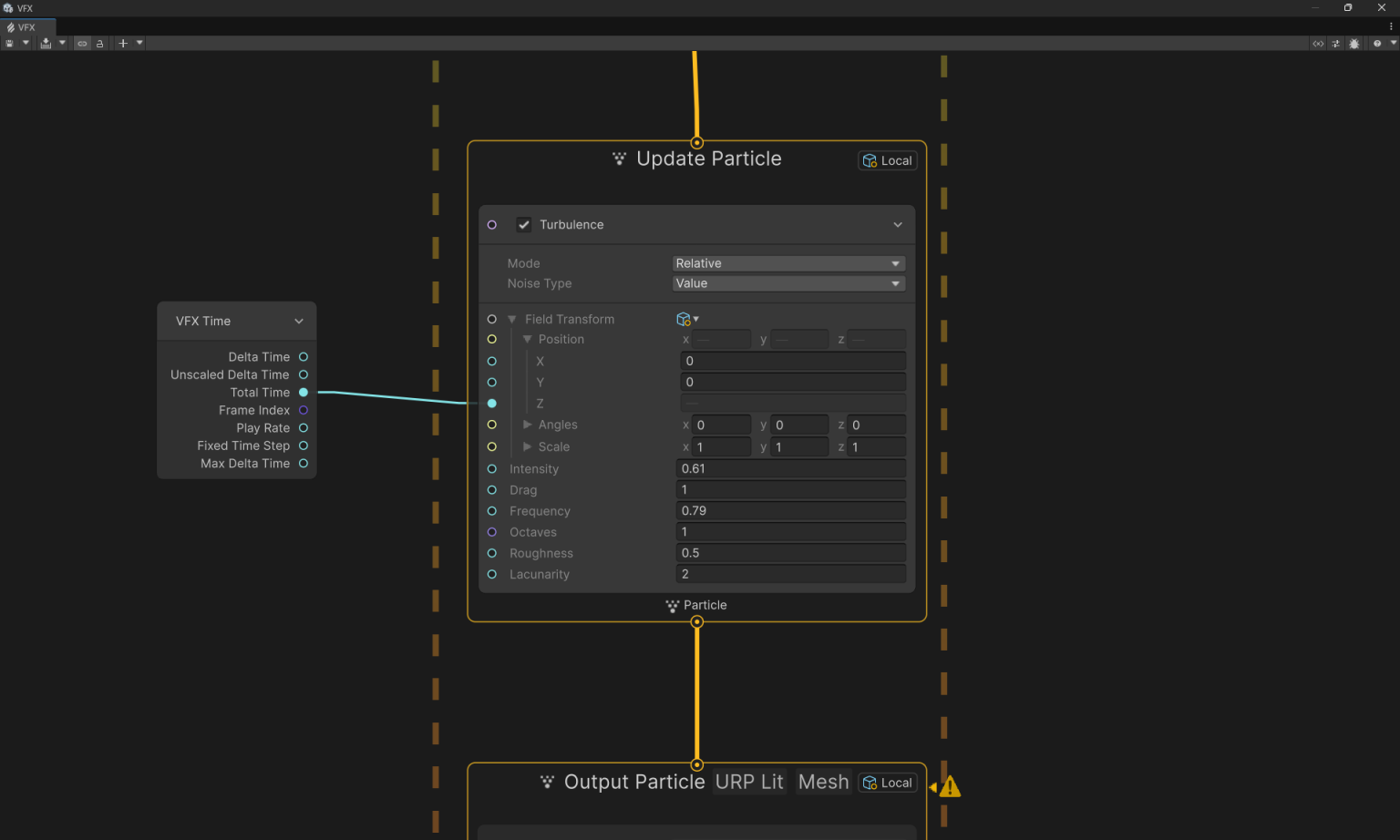The height and width of the screenshot is (840, 1400).
Task: Expand the Angles property row
Action: [x=527, y=424]
